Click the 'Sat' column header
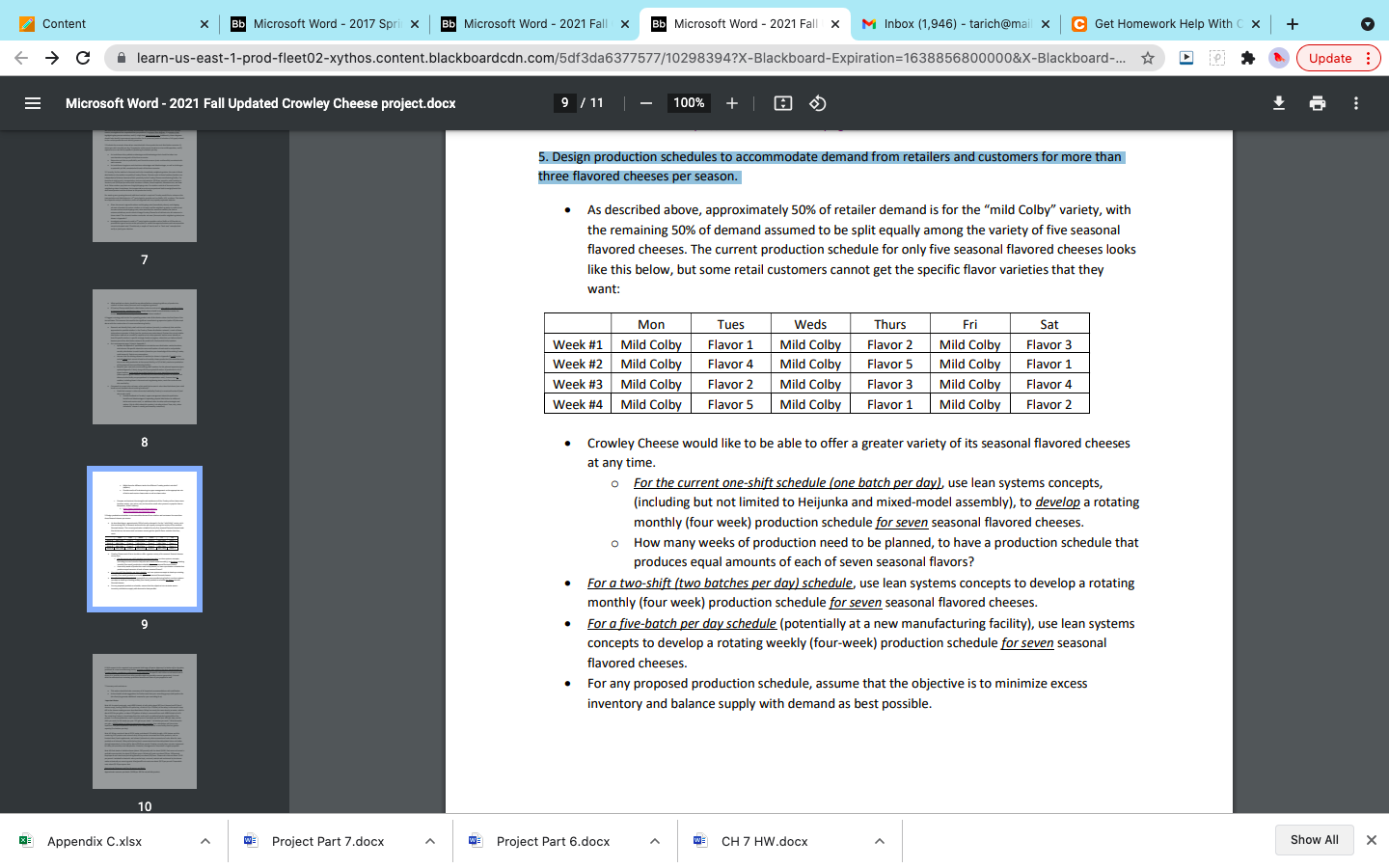Screen dimensions: 1389x868 [1049, 324]
